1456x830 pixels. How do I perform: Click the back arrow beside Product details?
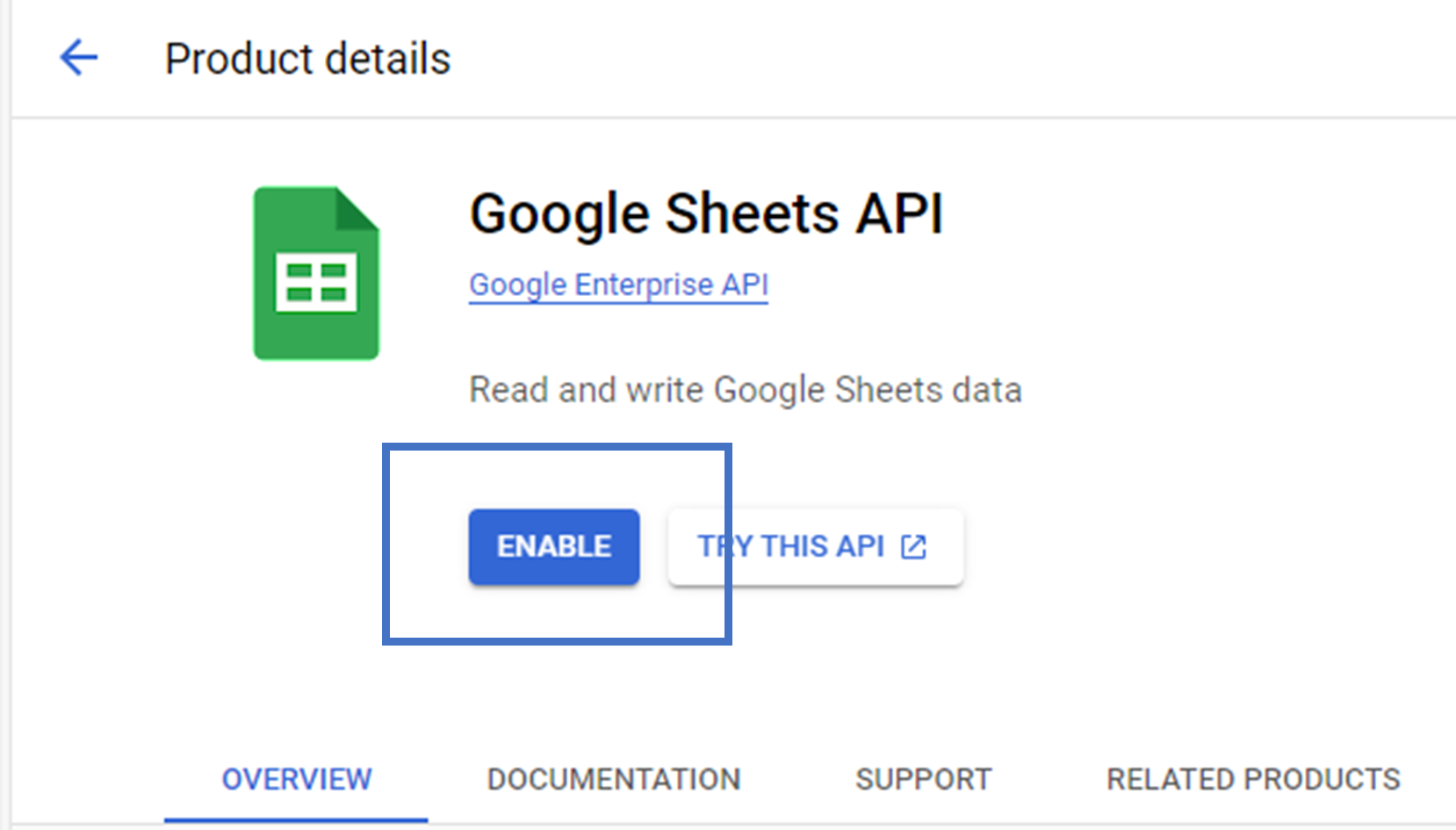(x=77, y=57)
